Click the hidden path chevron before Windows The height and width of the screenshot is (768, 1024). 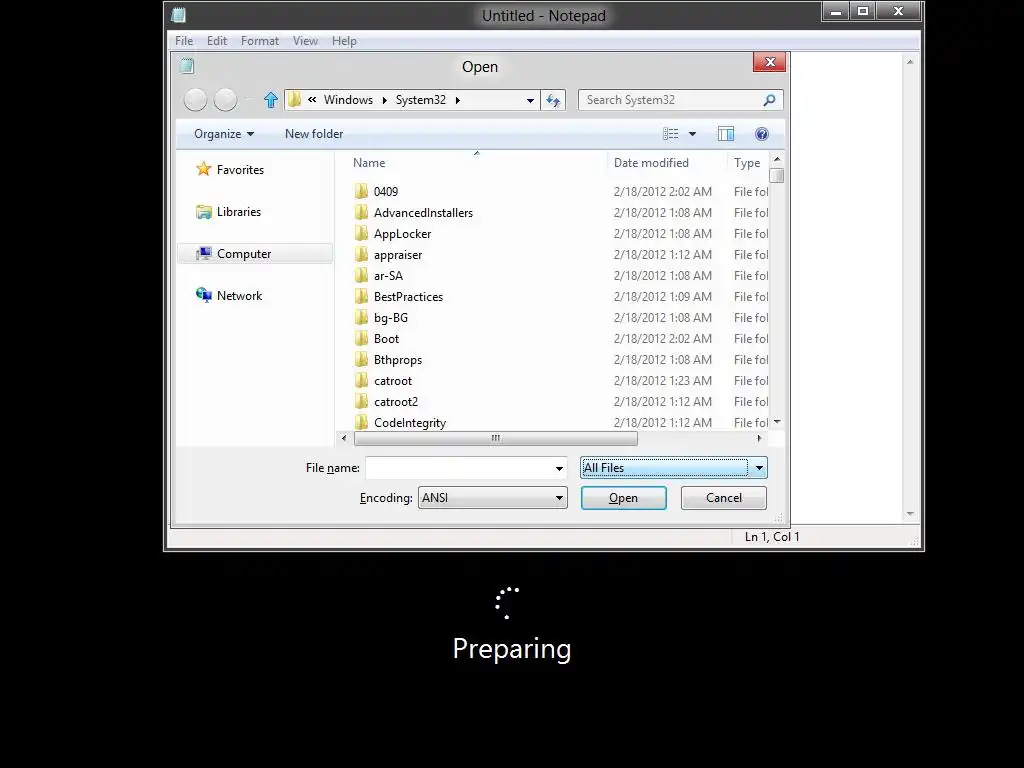(x=312, y=99)
